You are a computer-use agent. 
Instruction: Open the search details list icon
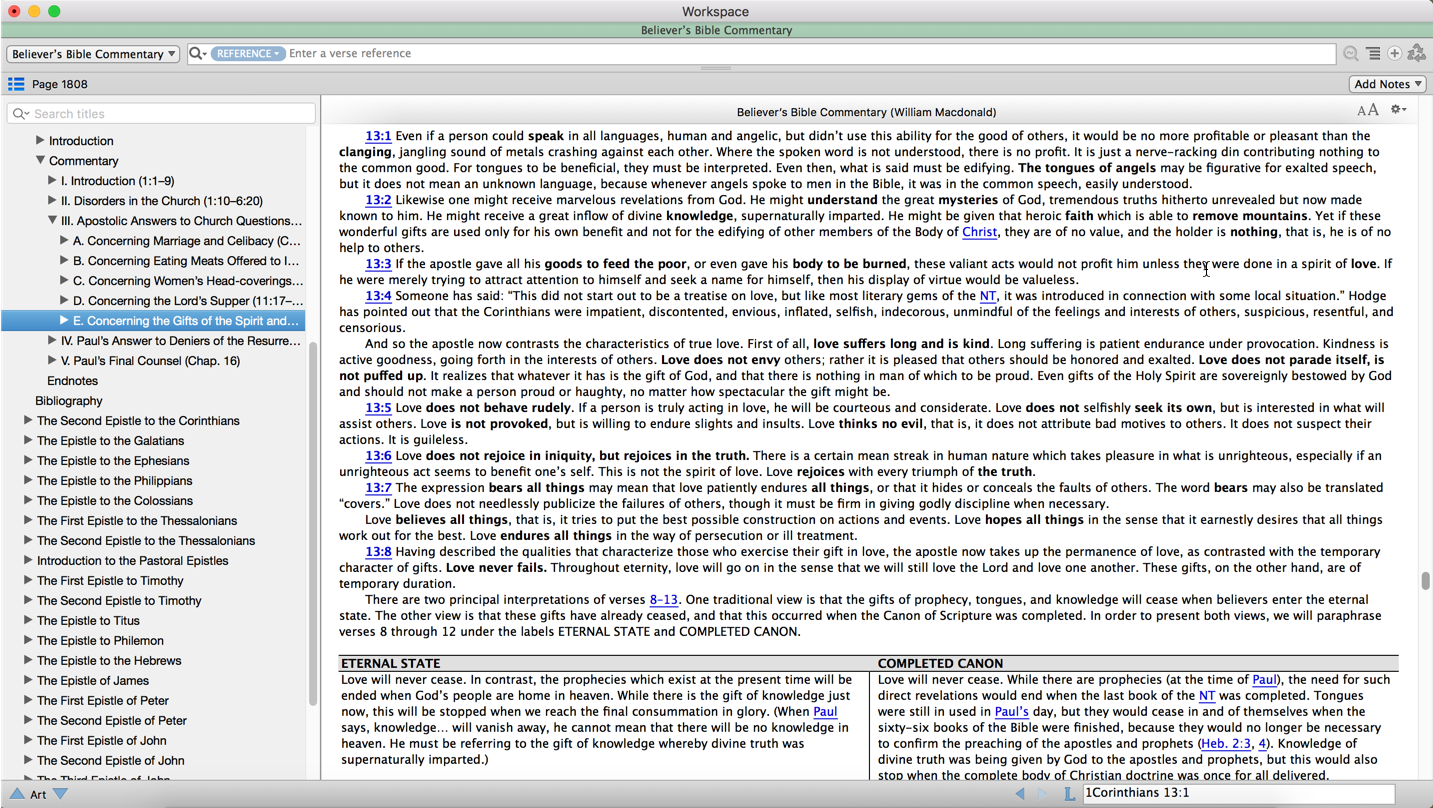tap(1373, 53)
